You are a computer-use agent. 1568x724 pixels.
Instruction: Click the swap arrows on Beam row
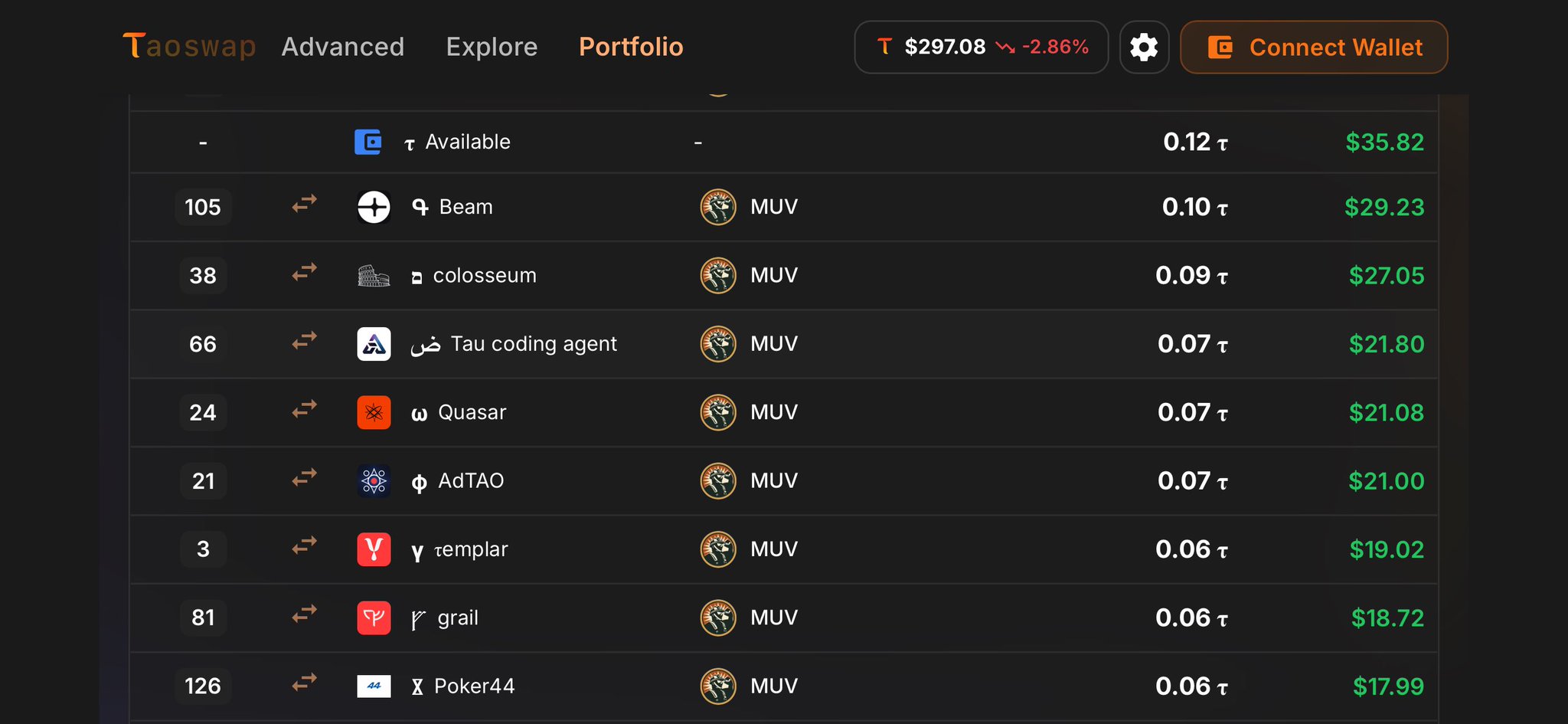pyautogui.click(x=305, y=205)
